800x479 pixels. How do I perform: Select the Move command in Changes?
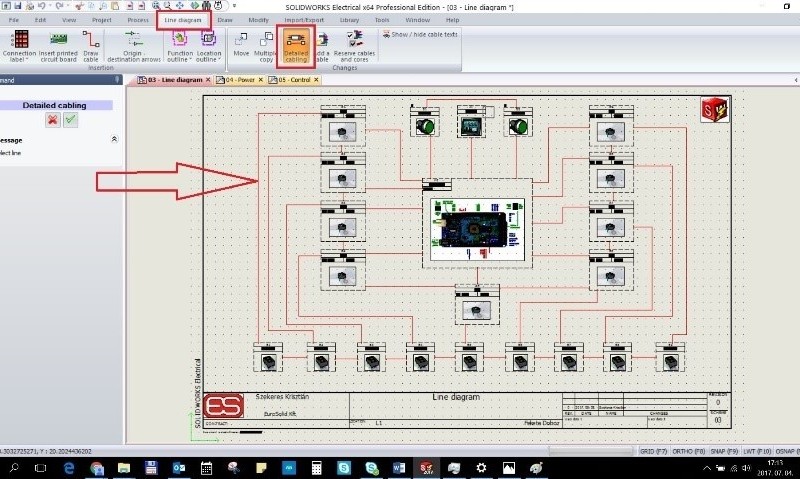(x=241, y=45)
